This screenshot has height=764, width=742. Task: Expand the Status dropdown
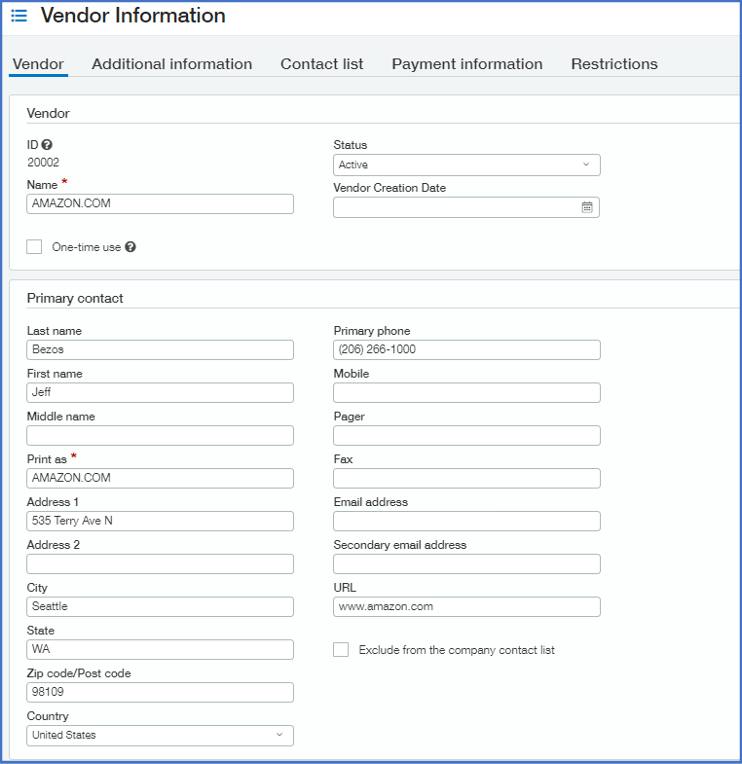[466, 165]
